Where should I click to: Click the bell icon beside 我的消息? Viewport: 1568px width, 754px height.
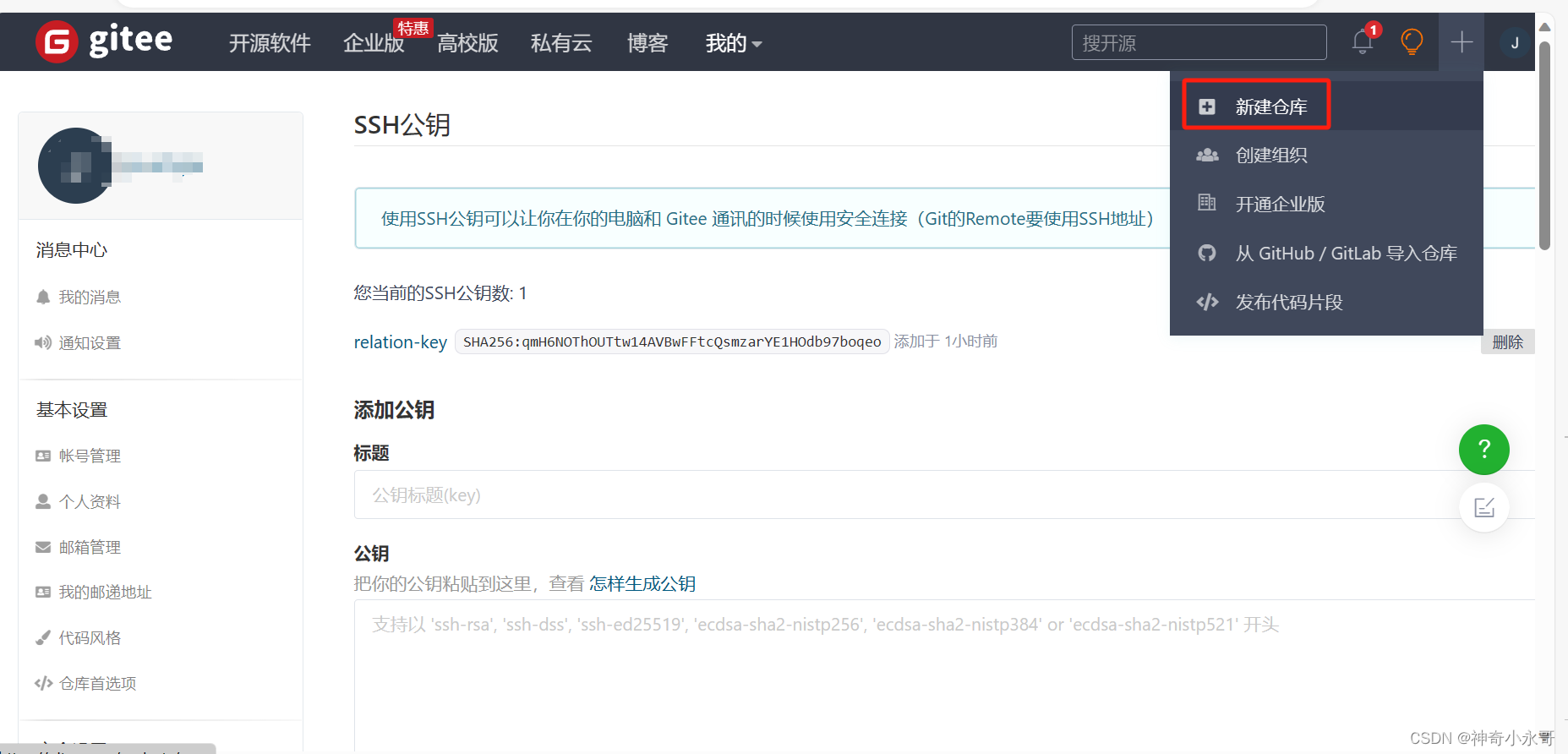(x=43, y=297)
